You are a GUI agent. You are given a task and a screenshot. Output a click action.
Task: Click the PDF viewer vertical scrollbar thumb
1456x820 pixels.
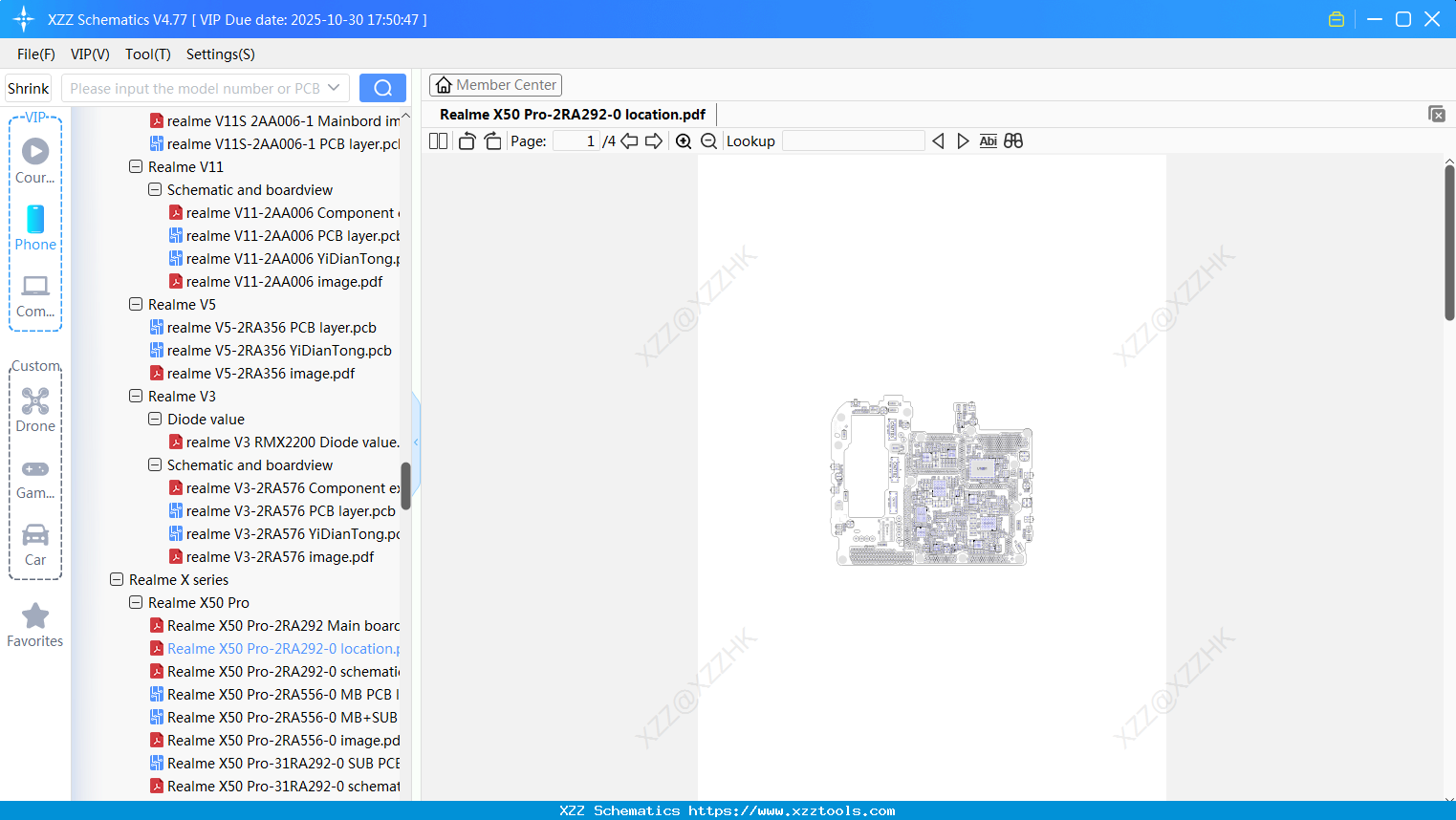click(x=1449, y=243)
